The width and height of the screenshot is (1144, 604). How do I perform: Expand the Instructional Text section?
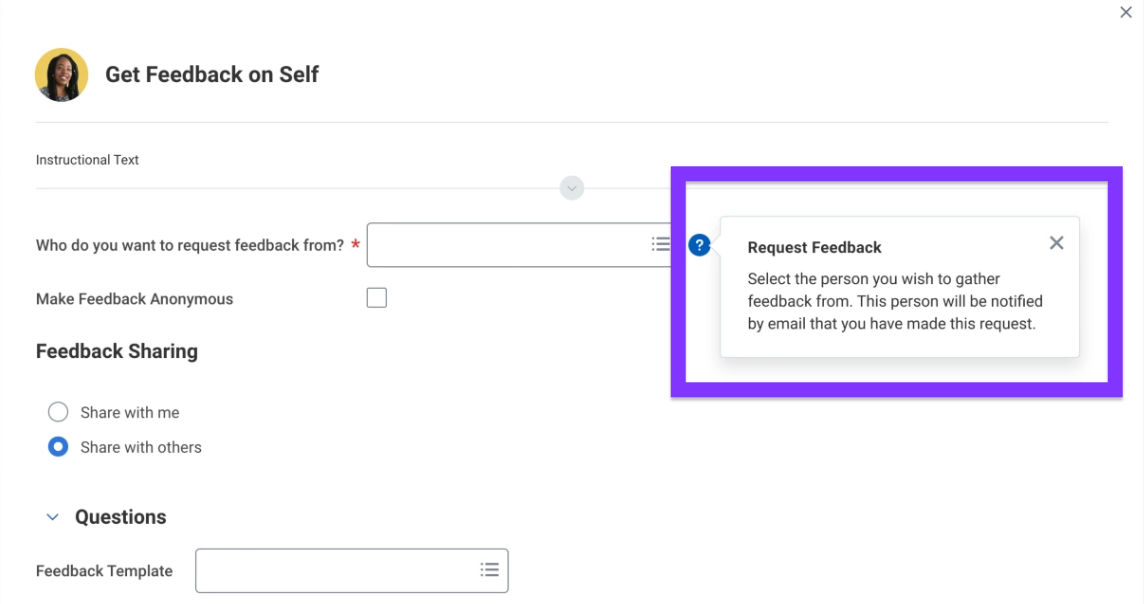572,188
